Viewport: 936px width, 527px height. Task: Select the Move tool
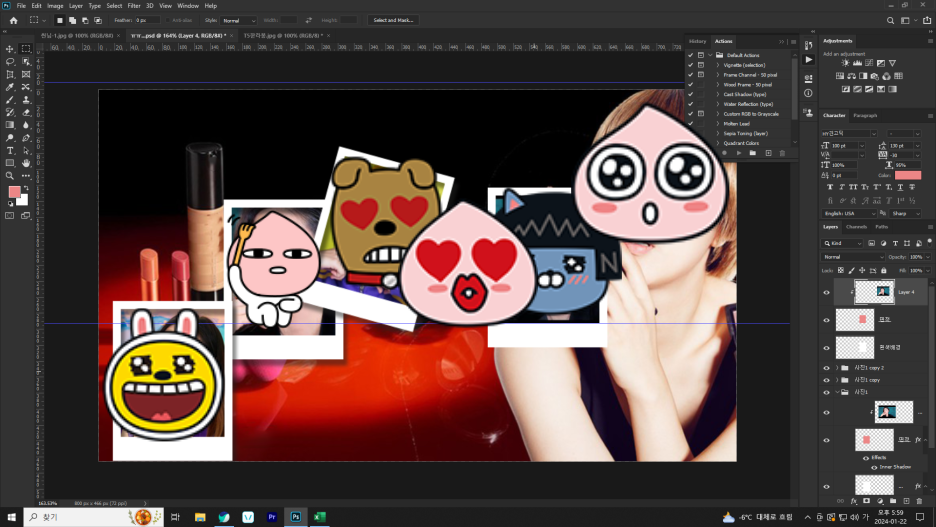coord(10,49)
